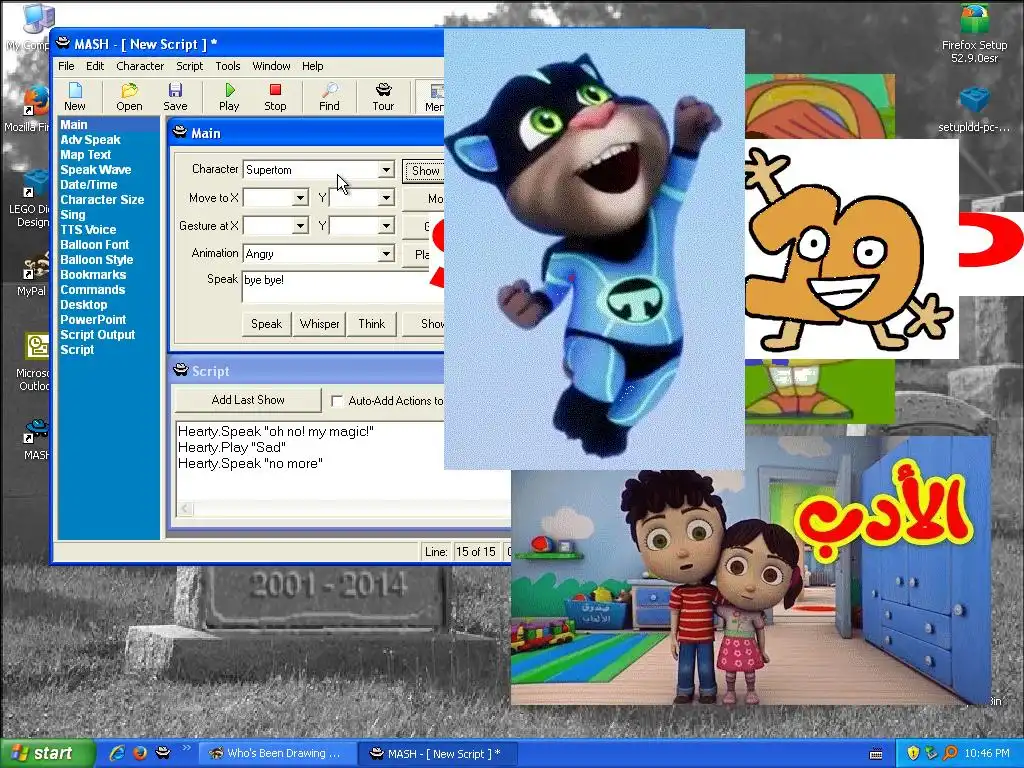
Task: Expand the Gesture at X dropdown
Action: click(x=300, y=226)
